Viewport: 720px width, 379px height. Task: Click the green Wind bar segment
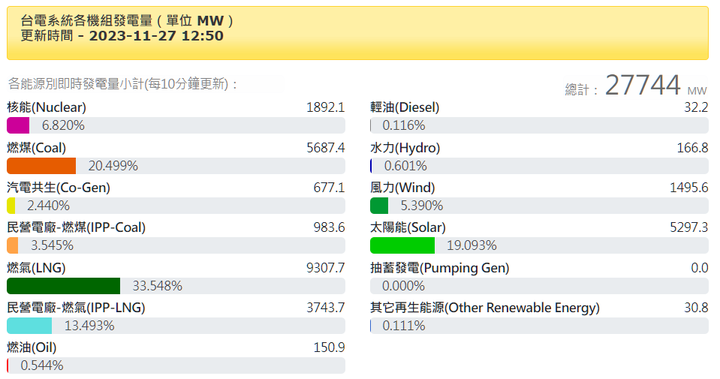point(379,206)
